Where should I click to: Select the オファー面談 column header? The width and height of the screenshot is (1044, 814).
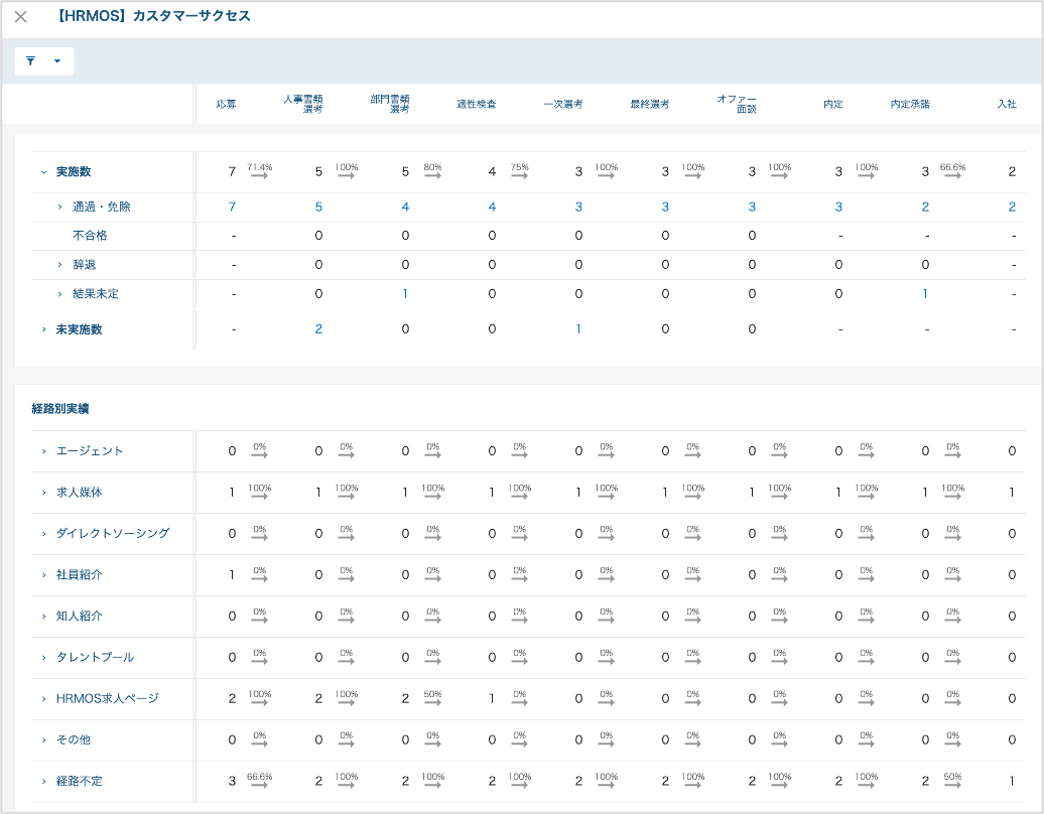click(x=737, y=104)
